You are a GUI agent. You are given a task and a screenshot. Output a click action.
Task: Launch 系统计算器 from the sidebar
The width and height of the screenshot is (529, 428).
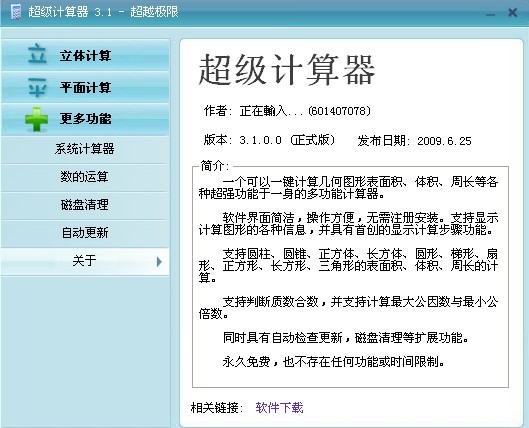pos(85,149)
